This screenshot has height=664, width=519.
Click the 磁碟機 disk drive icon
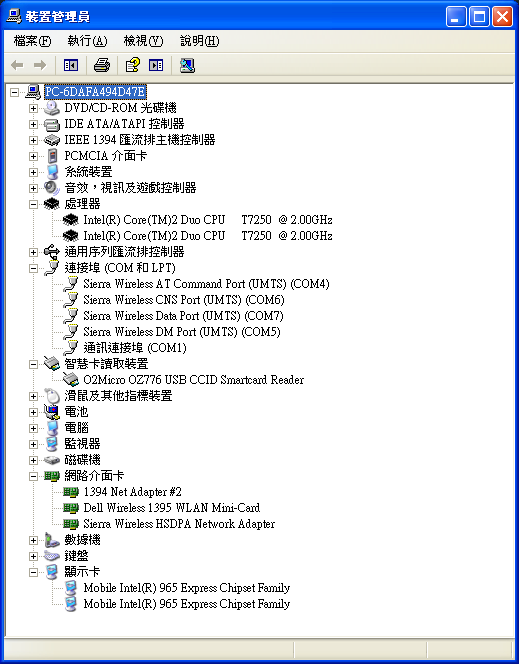(52, 460)
